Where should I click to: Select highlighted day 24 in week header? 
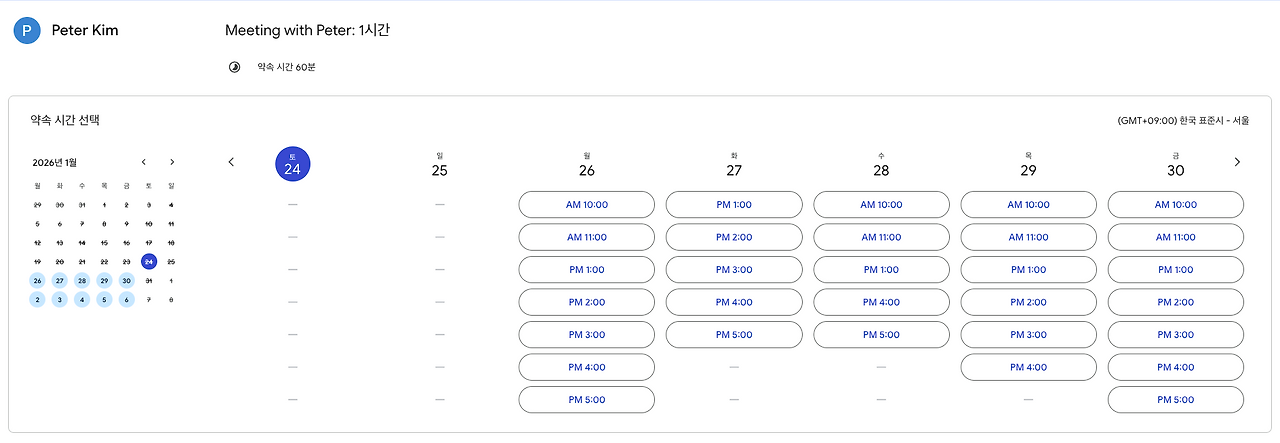coord(293,165)
